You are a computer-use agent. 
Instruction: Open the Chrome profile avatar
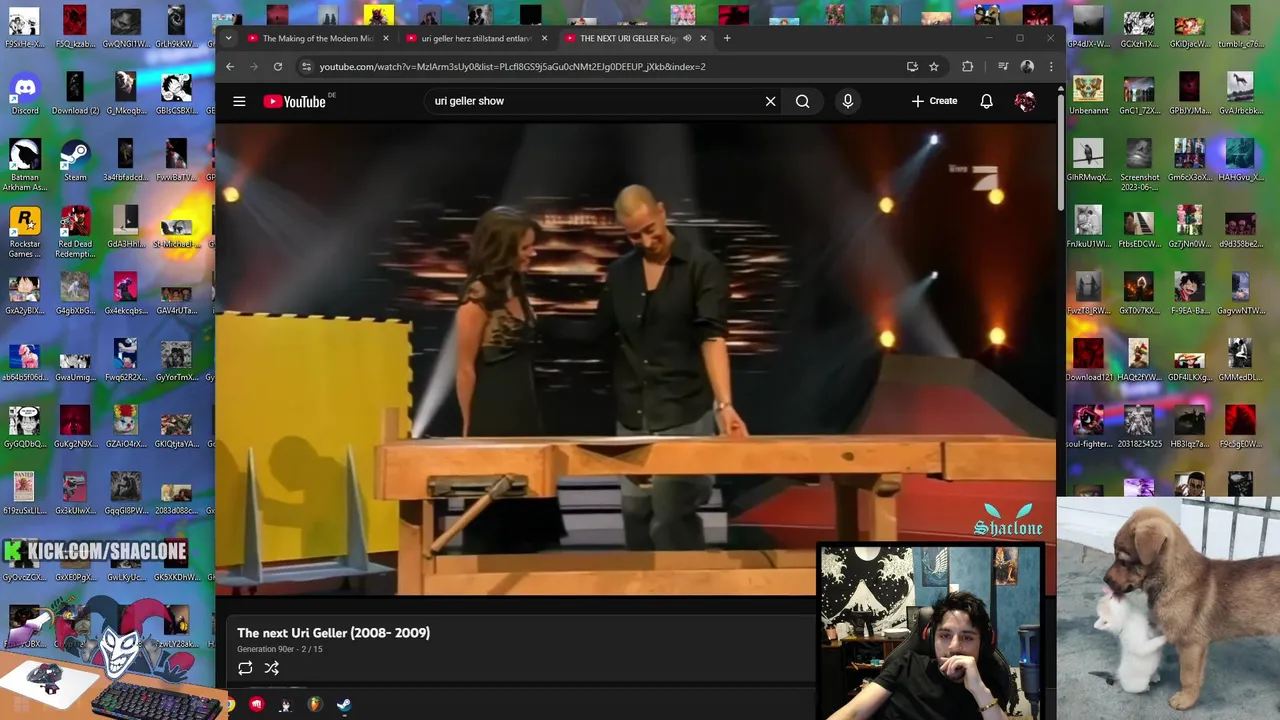pos(1027,66)
